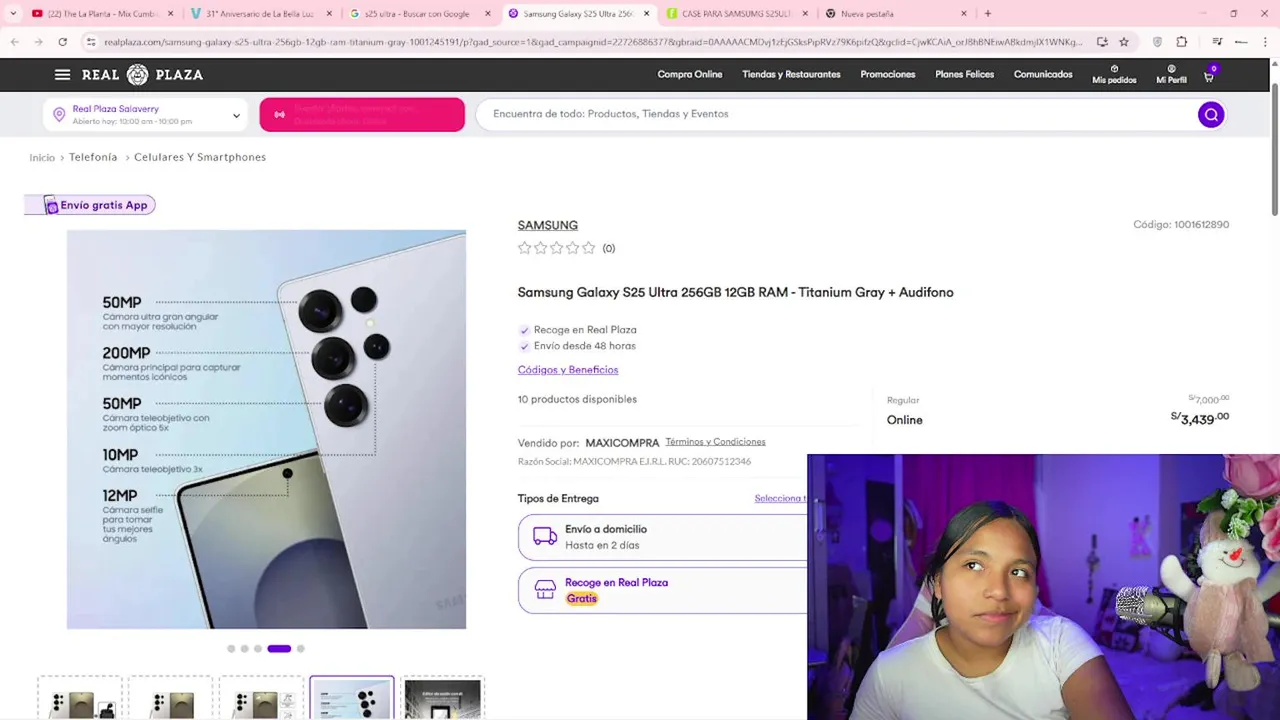This screenshot has width=1280, height=720.
Task: Click the pink promotional banner button
Action: (362, 115)
